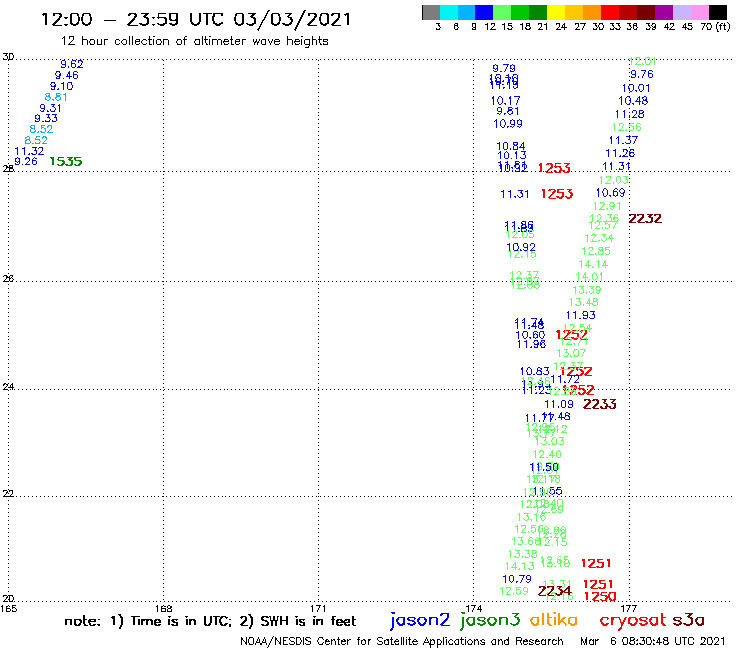The width and height of the screenshot is (740, 650).
Task: Click the wave height value '11.32'
Action: 29,151
